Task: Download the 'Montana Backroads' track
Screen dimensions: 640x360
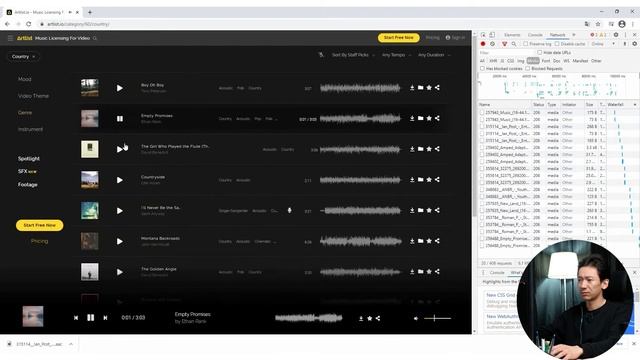Action: tap(412, 241)
